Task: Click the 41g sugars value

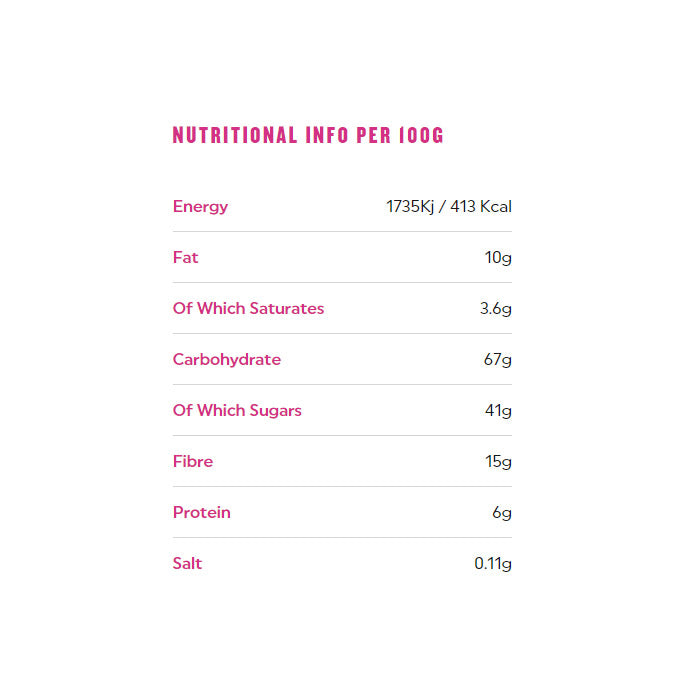Action: pos(498,411)
